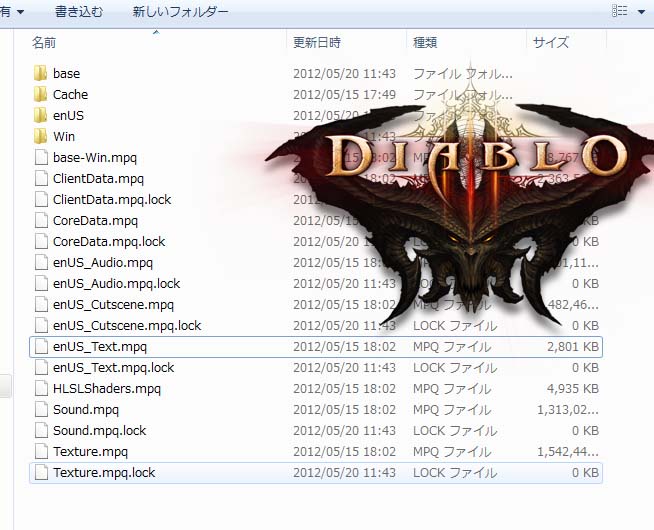Screen dimensions: 654x530
Task: Click the enUS_Text.mpq.lock file name
Action: point(113,367)
